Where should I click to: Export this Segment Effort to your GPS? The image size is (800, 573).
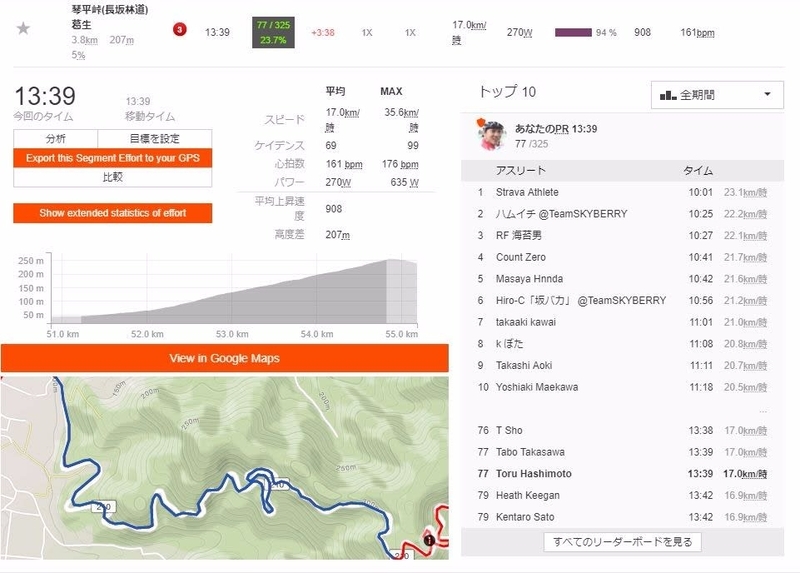(113, 158)
